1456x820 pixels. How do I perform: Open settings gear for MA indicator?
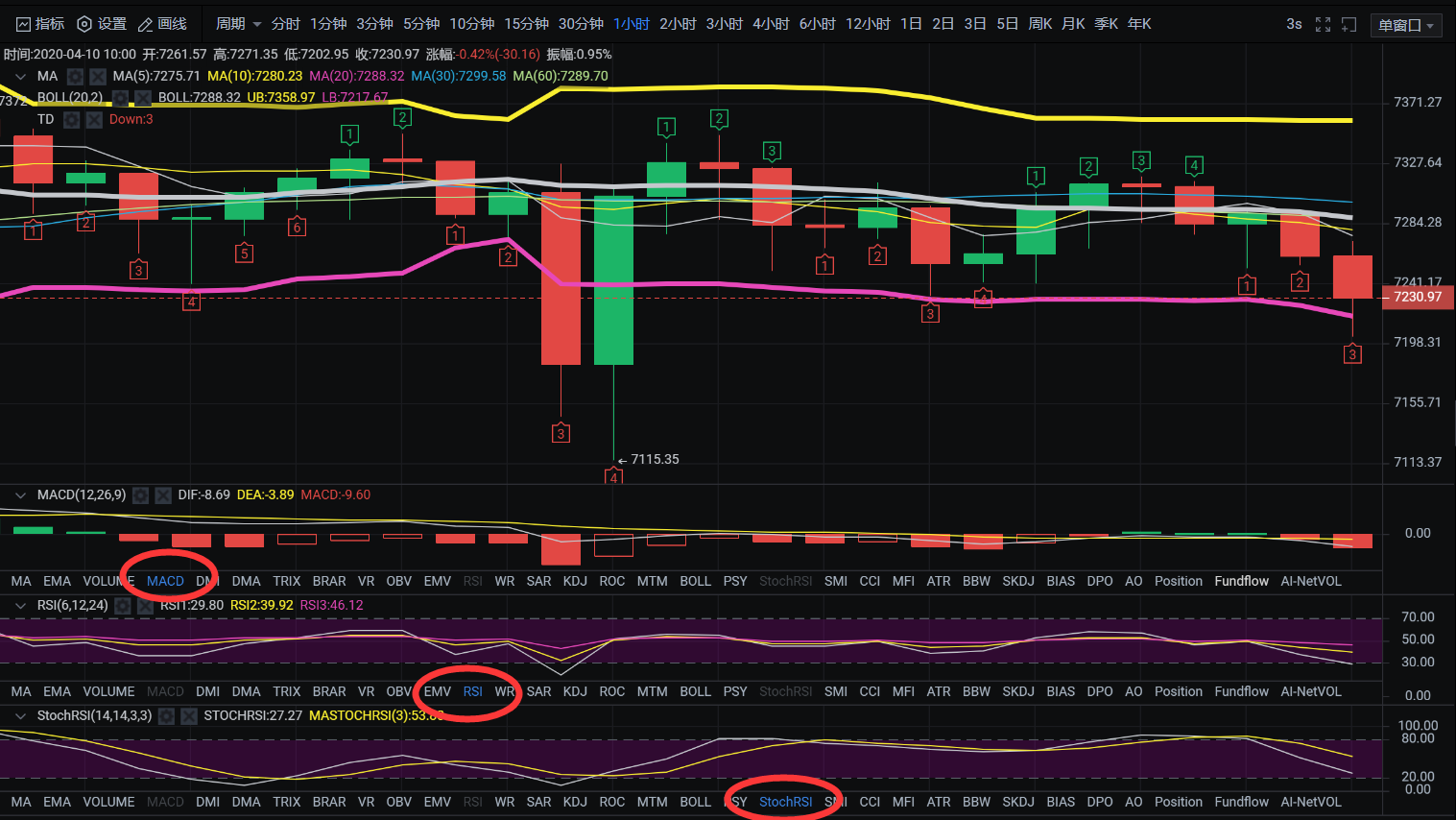point(75,76)
